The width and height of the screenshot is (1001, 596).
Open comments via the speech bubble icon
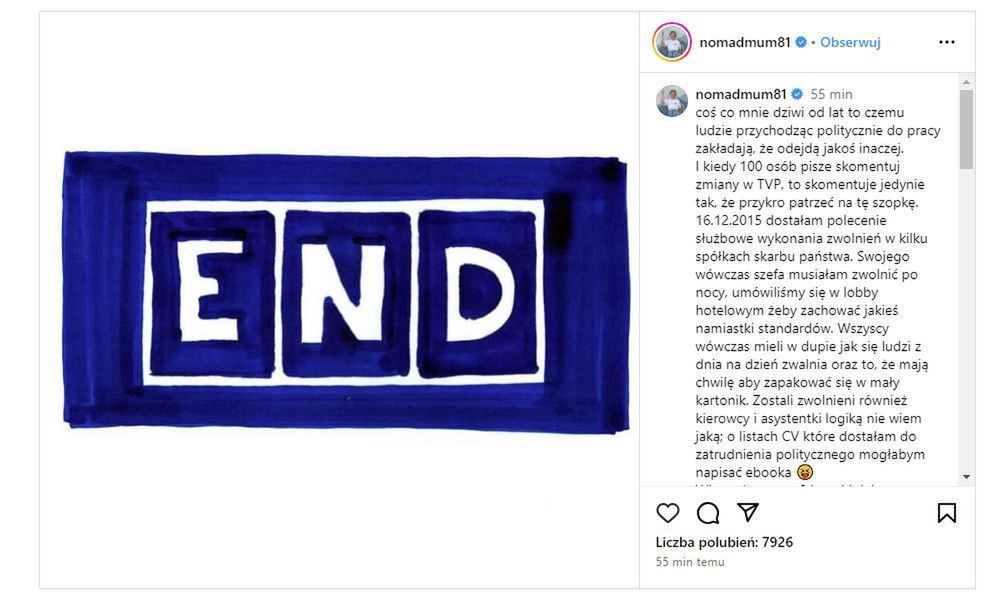point(708,513)
